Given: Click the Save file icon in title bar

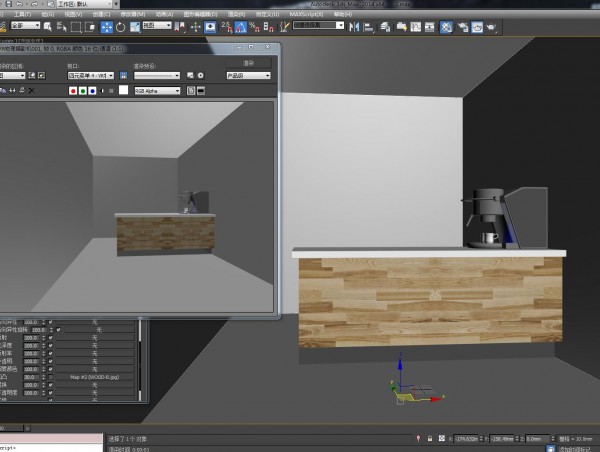Looking at the screenshot, I should pos(8,4).
